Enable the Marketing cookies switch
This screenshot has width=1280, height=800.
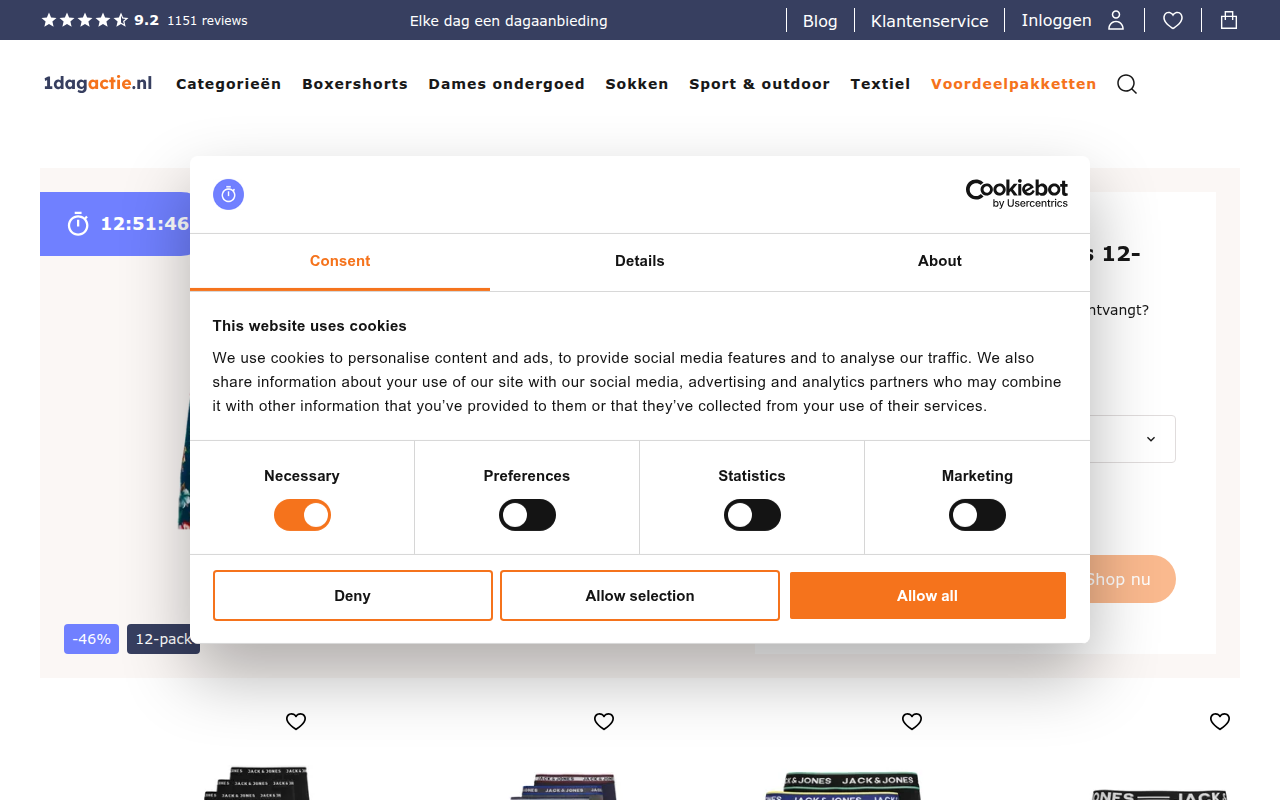point(977,515)
